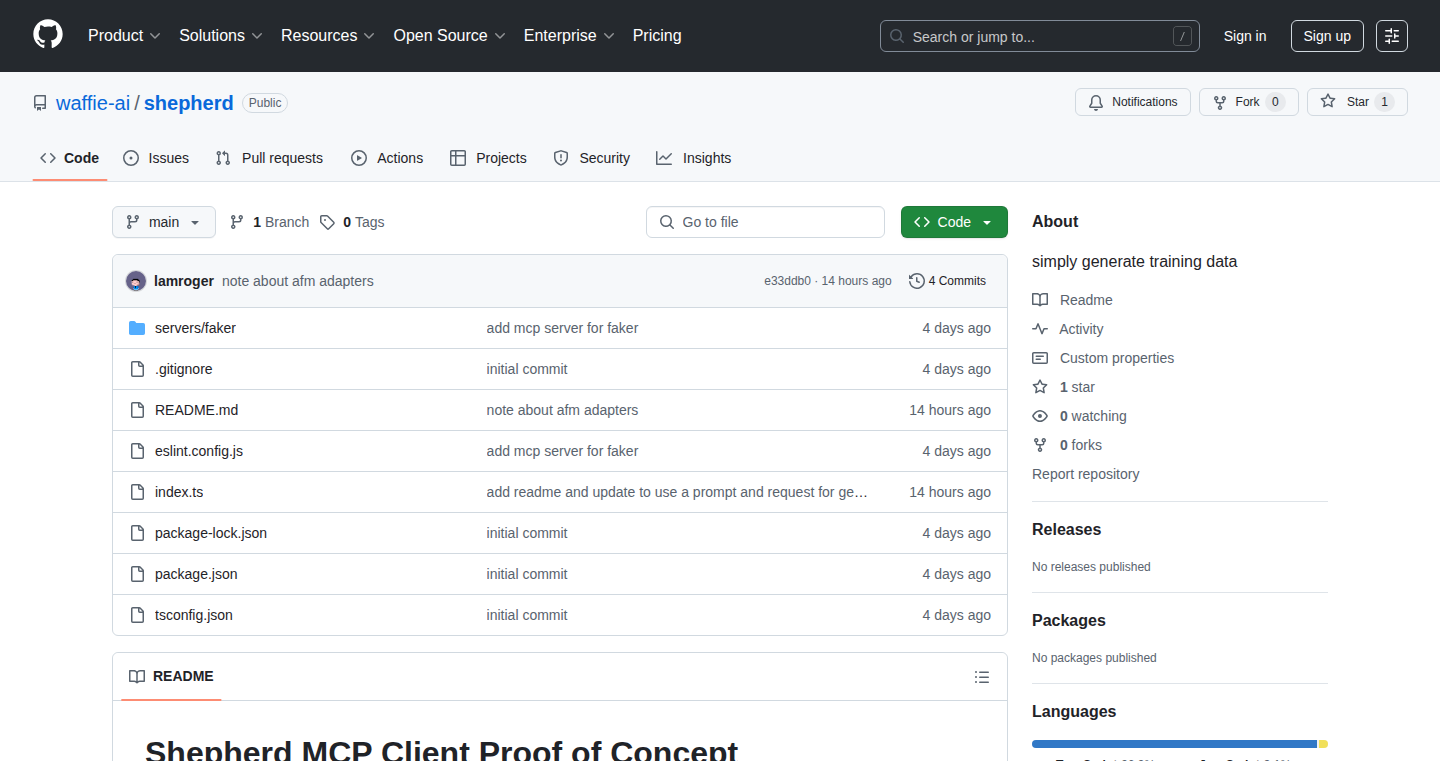Click the eye icon beside 0 watching

[x=1040, y=416]
